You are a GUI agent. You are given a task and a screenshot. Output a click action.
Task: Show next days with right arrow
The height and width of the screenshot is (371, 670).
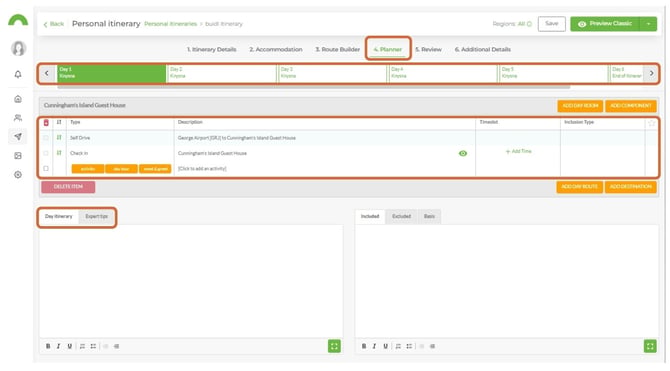(651, 74)
